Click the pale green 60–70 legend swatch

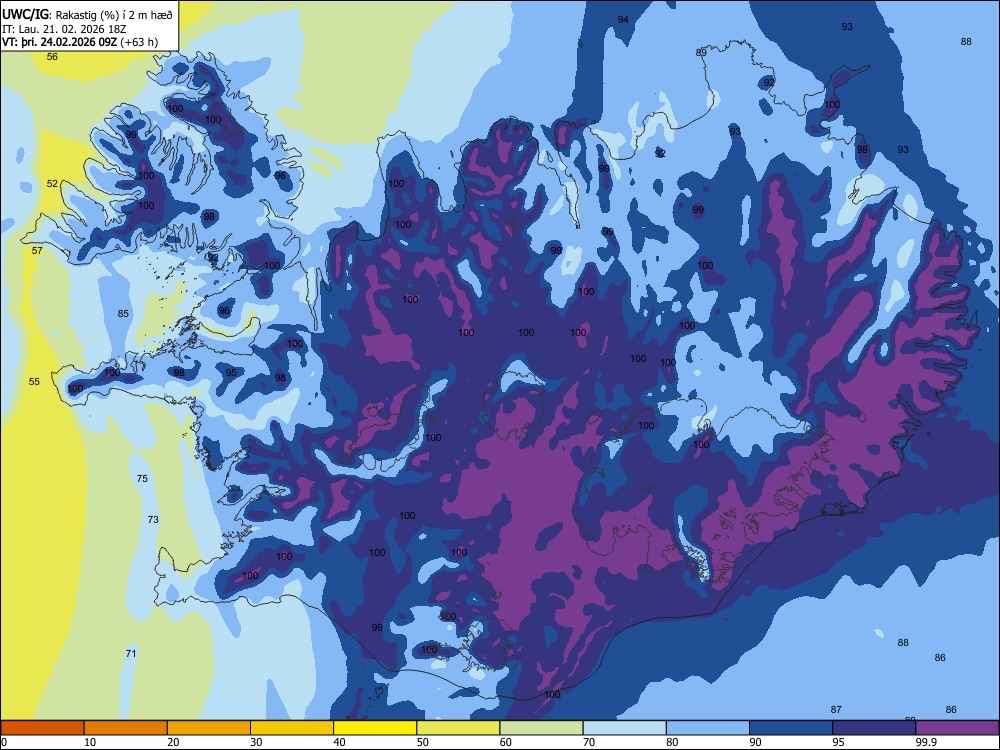pyautogui.click(x=541, y=728)
